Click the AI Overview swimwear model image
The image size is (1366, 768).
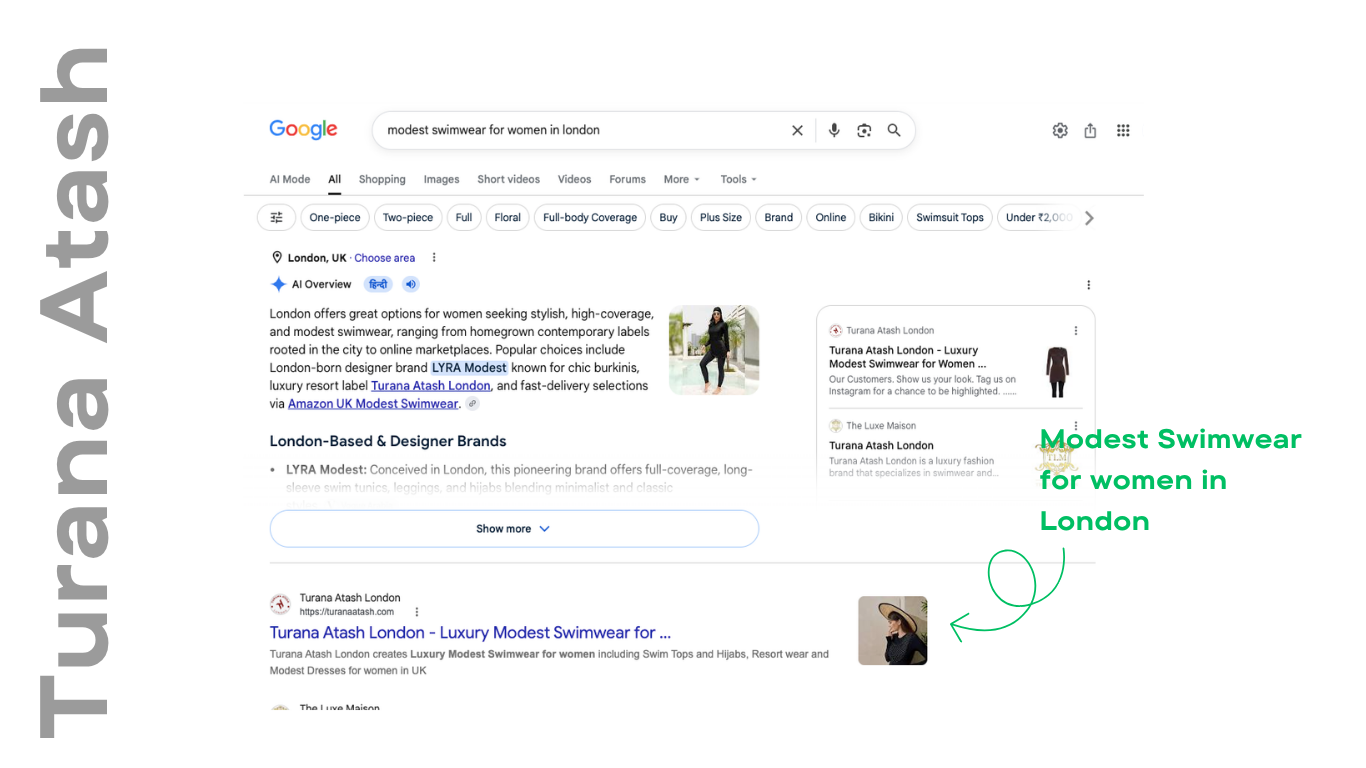pos(714,350)
